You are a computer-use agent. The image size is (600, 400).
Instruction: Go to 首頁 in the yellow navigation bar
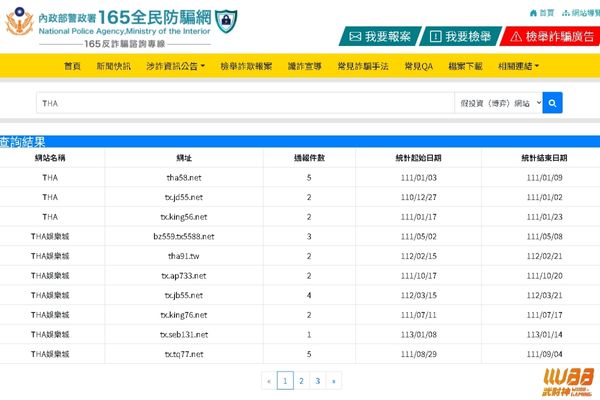click(x=72, y=66)
